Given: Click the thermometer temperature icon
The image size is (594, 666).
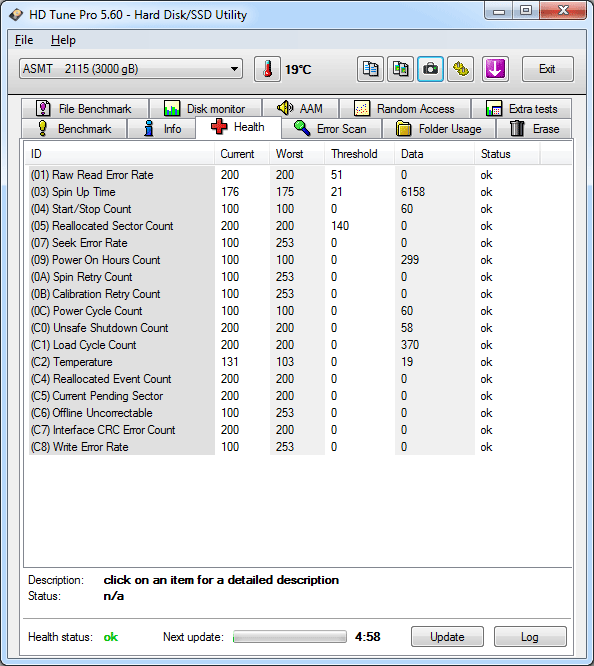Looking at the screenshot, I should click(x=267, y=69).
